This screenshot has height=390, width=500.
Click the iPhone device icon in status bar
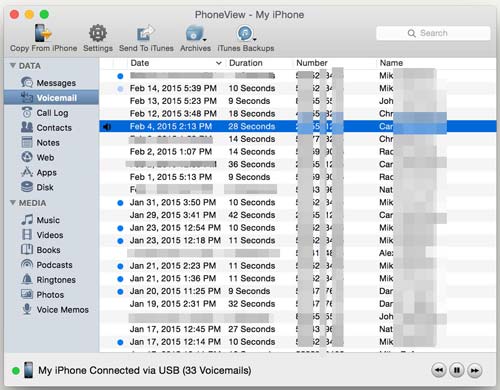pos(29,370)
